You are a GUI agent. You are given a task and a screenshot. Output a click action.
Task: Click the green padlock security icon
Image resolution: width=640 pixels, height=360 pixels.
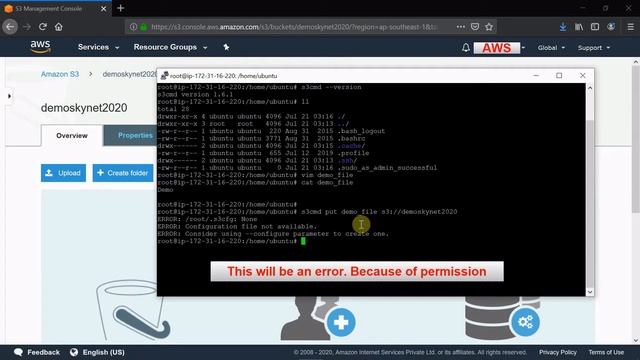[x=144, y=27]
